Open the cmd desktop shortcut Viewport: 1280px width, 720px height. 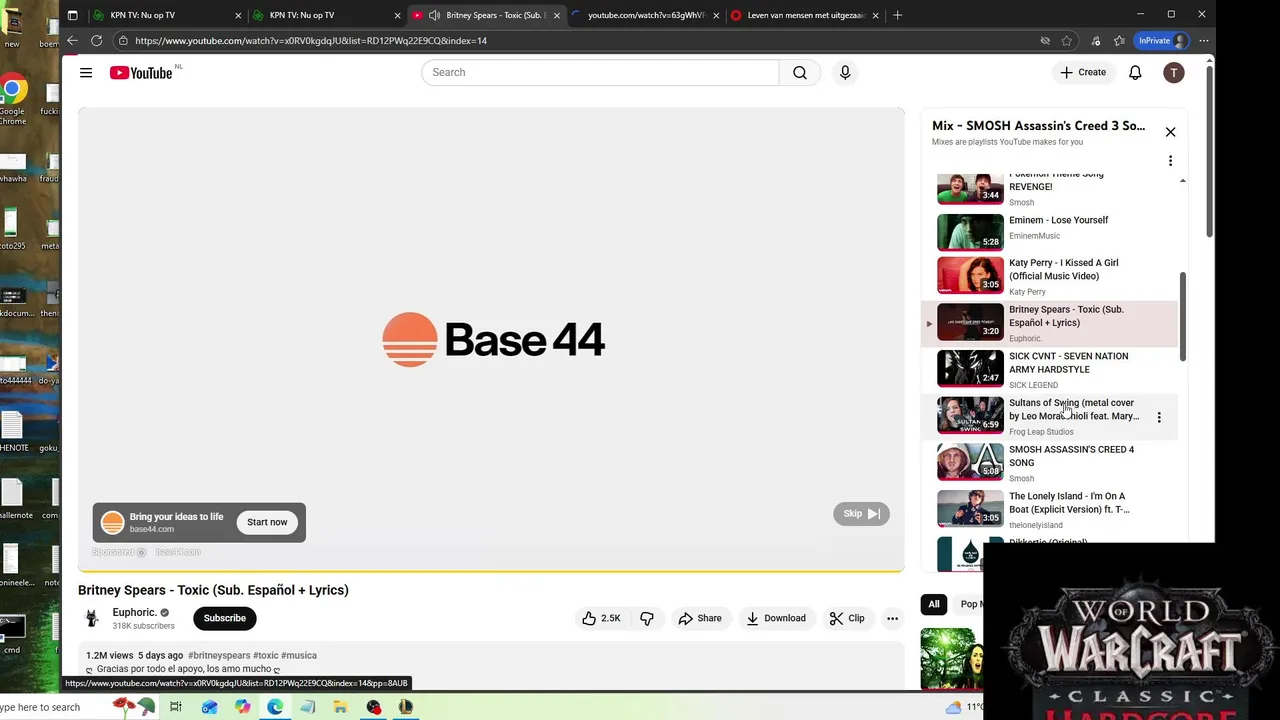(12, 634)
